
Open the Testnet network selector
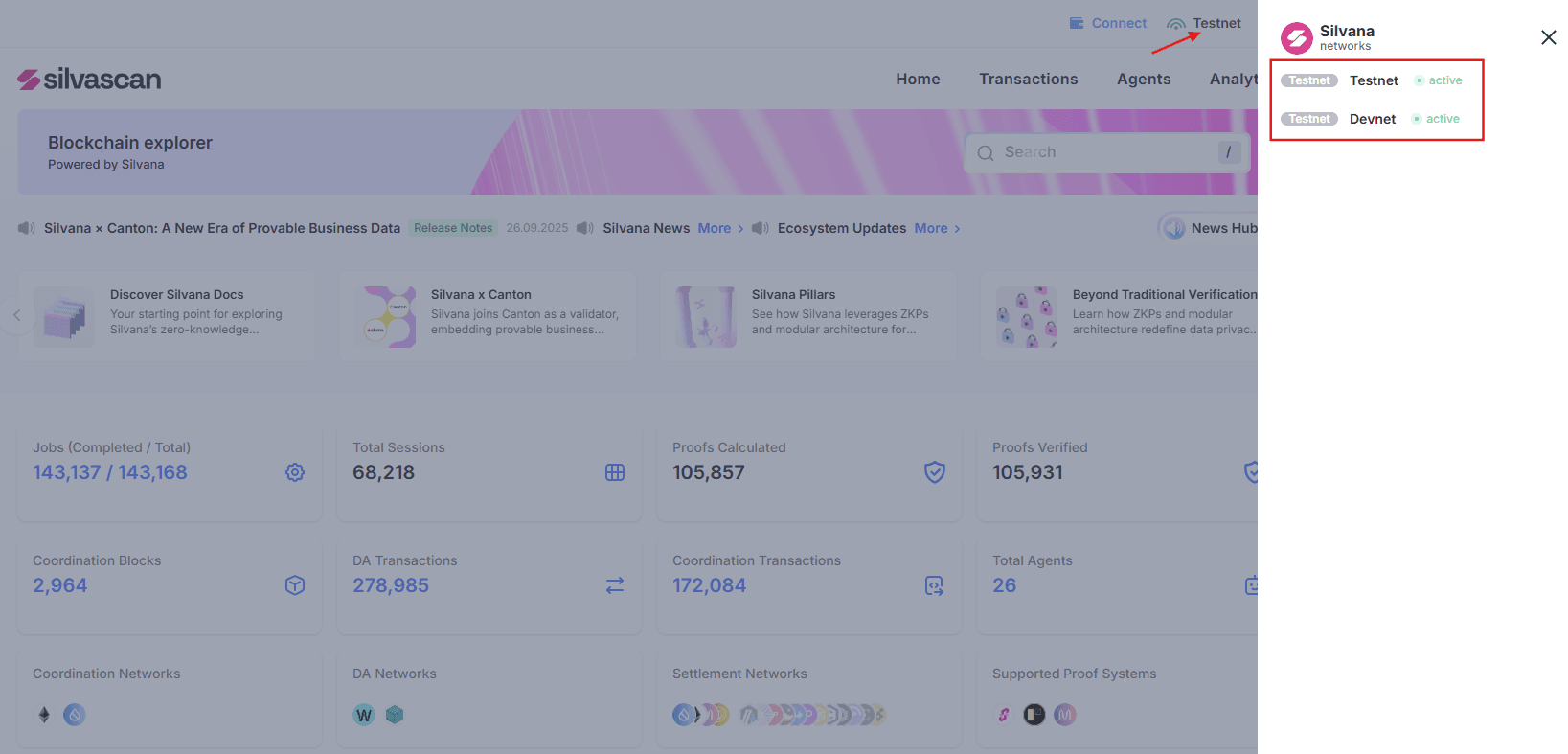tap(1204, 23)
